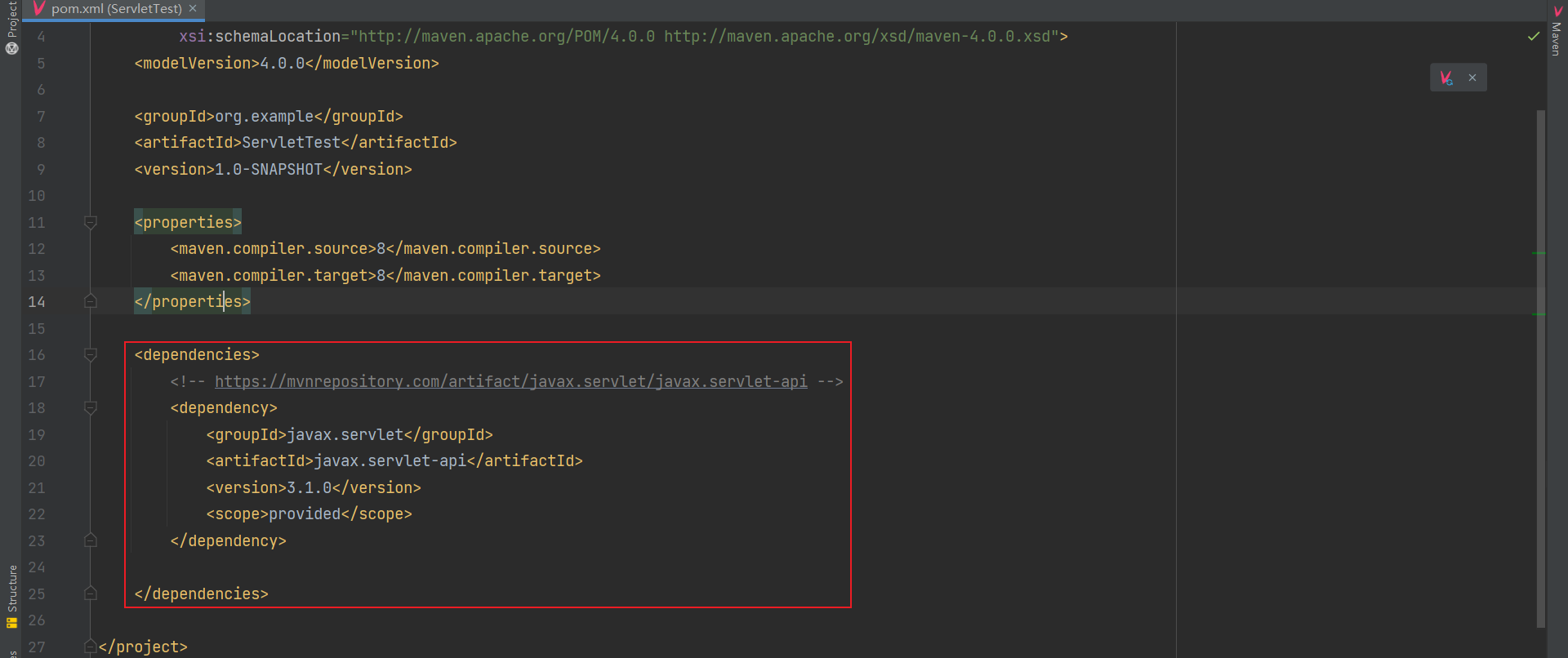1568x658 pixels.
Task: Click the opening dependency tag
Action: (224, 407)
